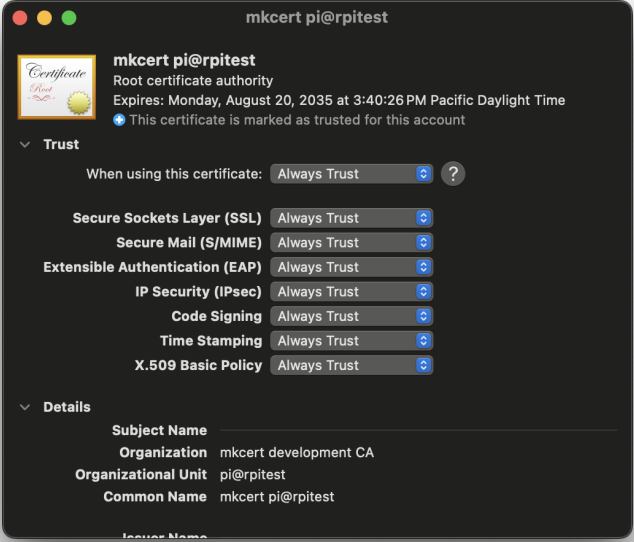Open the Secure Mail (S/MIME) trust dropdown
The width and height of the screenshot is (634, 542).
coord(352,243)
